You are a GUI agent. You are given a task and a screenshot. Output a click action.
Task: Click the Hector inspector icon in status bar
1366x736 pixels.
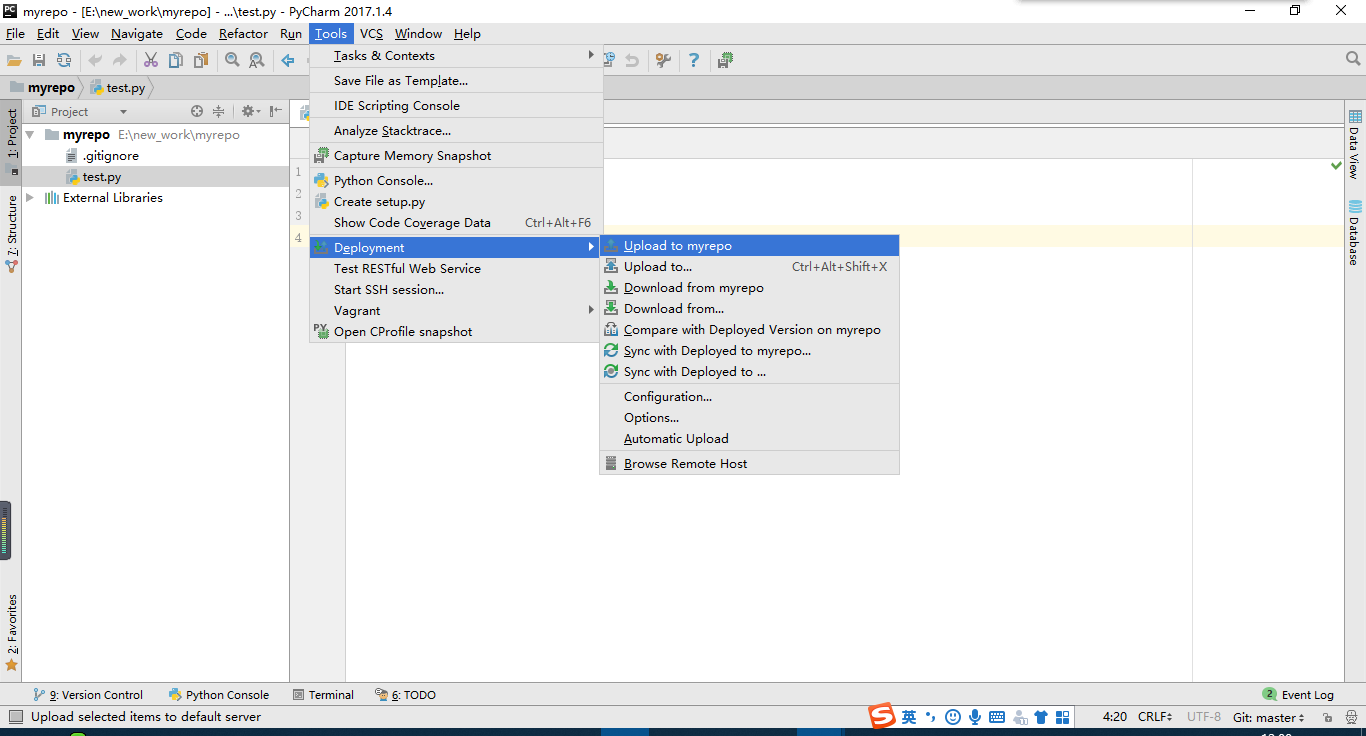coord(1351,717)
